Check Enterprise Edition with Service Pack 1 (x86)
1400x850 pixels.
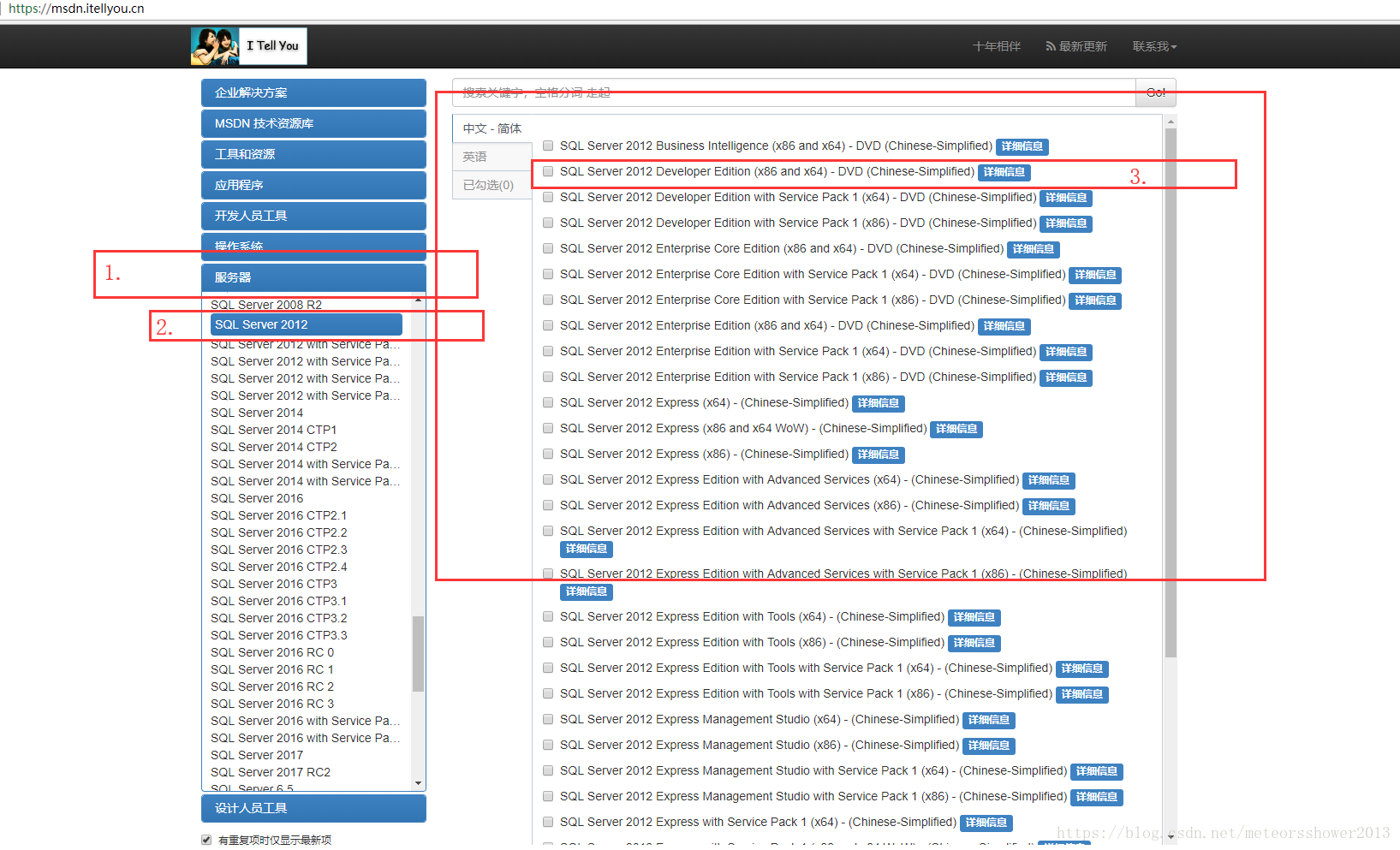pyautogui.click(x=548, y=377)
